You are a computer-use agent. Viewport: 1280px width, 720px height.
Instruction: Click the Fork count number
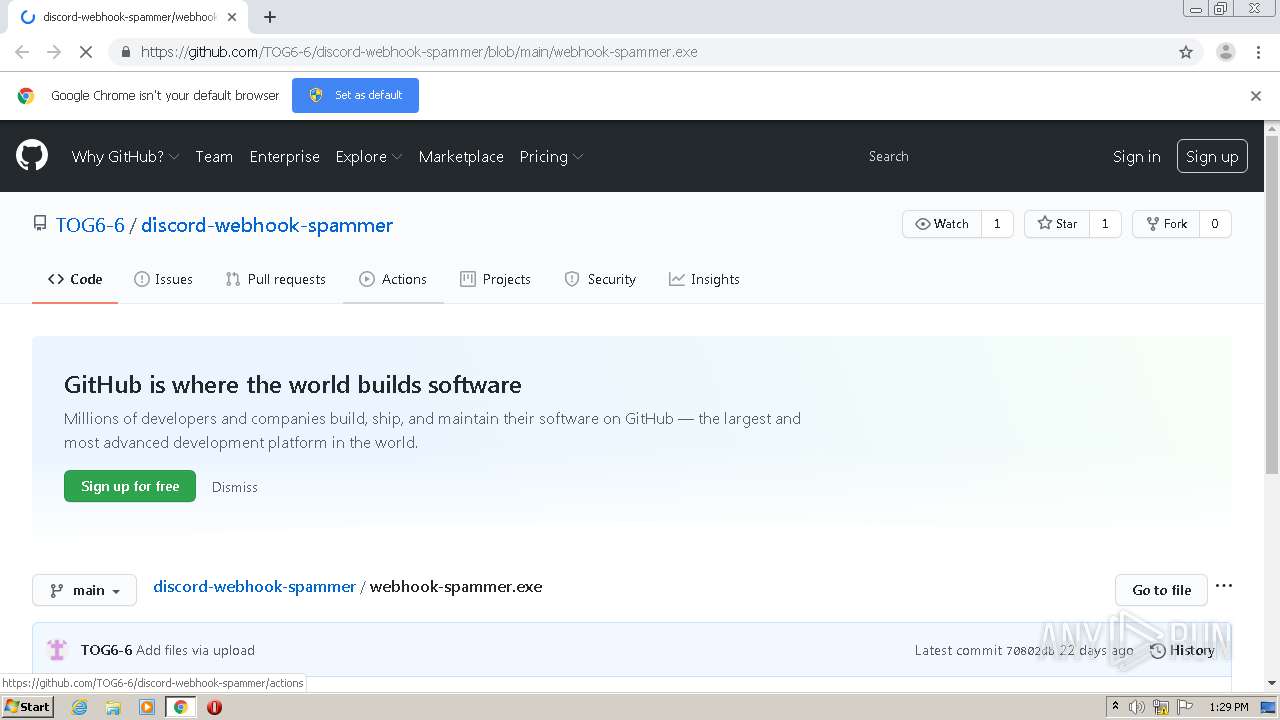pyautogui.click(x=1215, y=224)
